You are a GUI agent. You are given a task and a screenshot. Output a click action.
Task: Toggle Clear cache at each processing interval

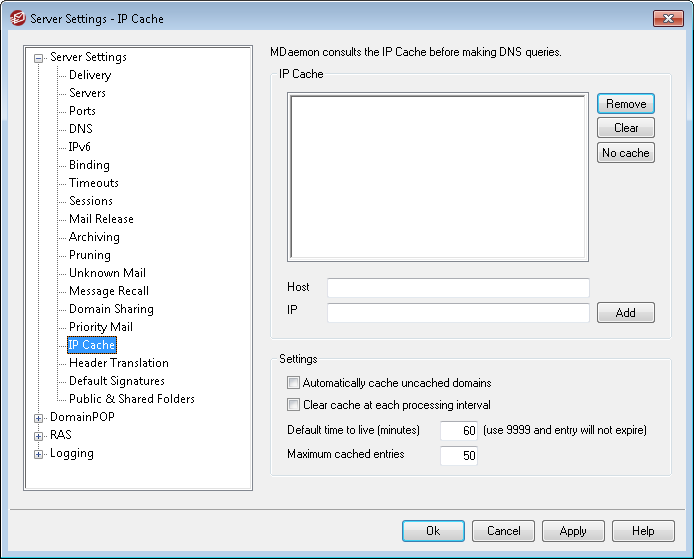[293, 405]
